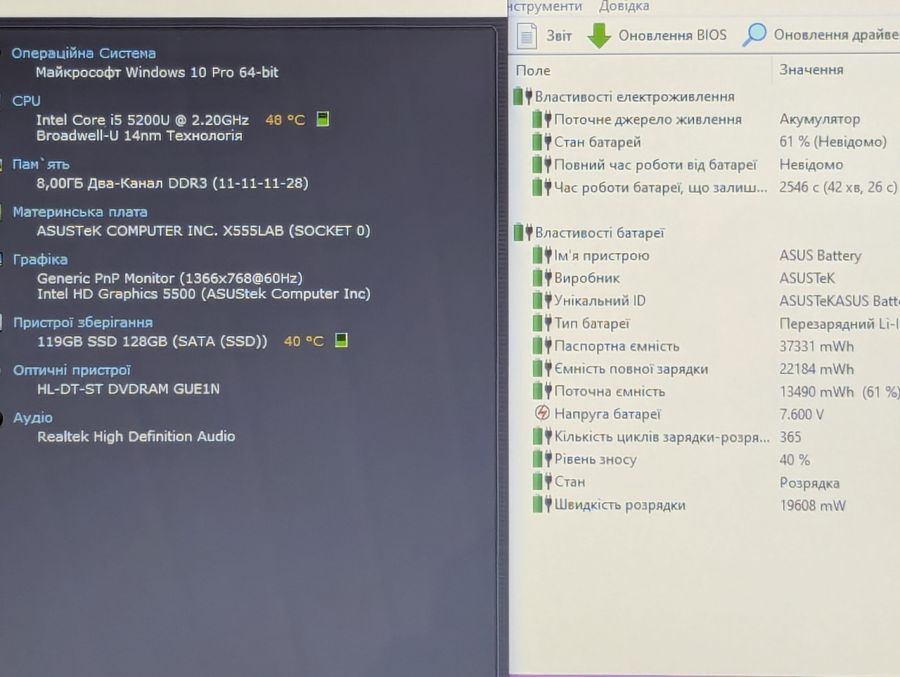This screenshot has width=900, height=677.
Task: Click the Поле column header
Action: pyautogui.click(x=533, y=71)
